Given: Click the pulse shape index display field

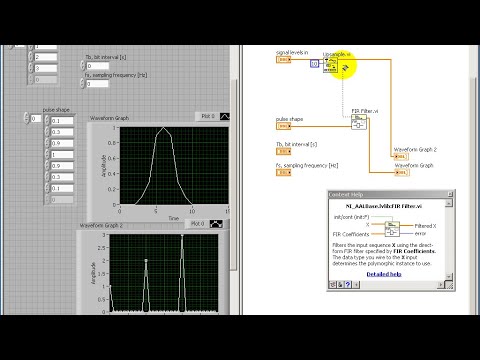Looking at the screenshot, I should pyautogui.click(x=36, y=119).
